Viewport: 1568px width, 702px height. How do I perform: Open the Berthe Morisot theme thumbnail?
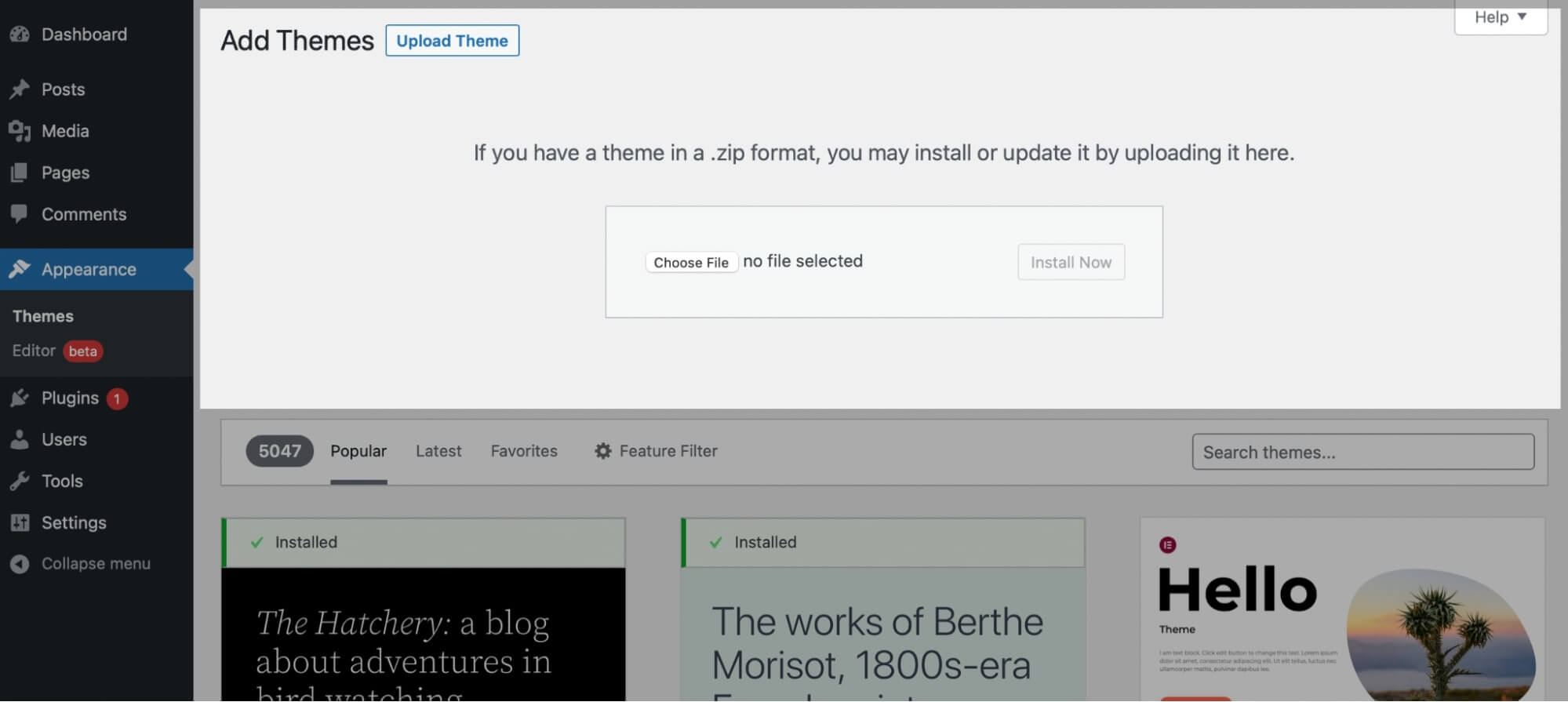(883, 635)
